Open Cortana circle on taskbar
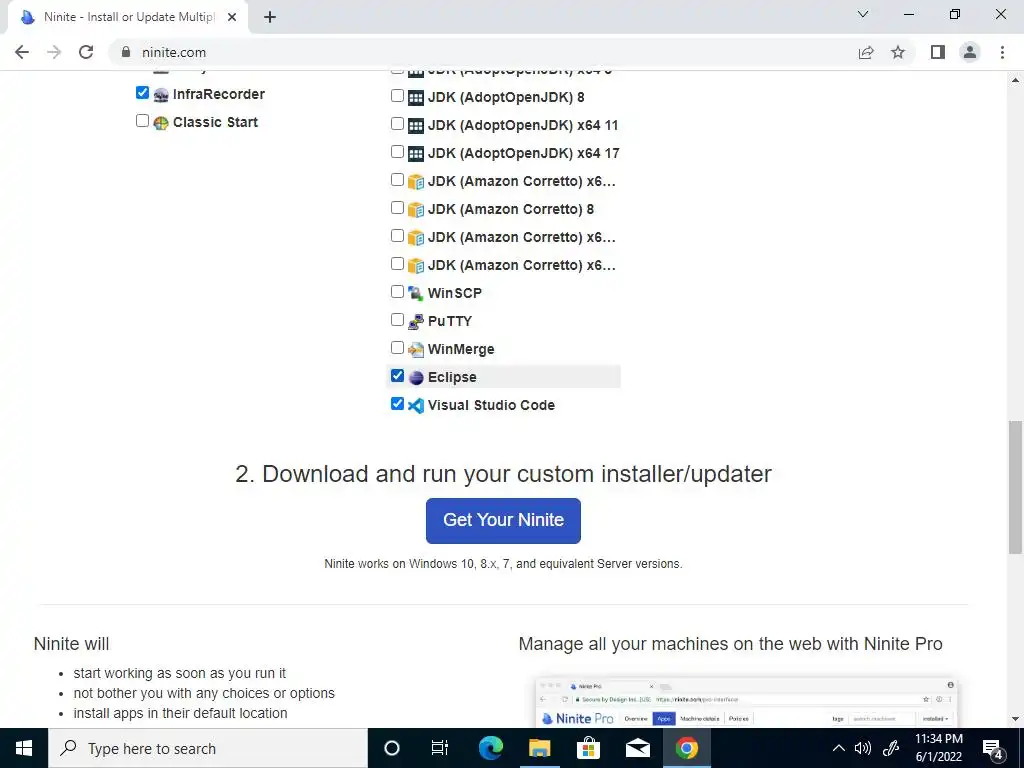This screenshot has height=768, width=1024. click(x=392, y=748)
